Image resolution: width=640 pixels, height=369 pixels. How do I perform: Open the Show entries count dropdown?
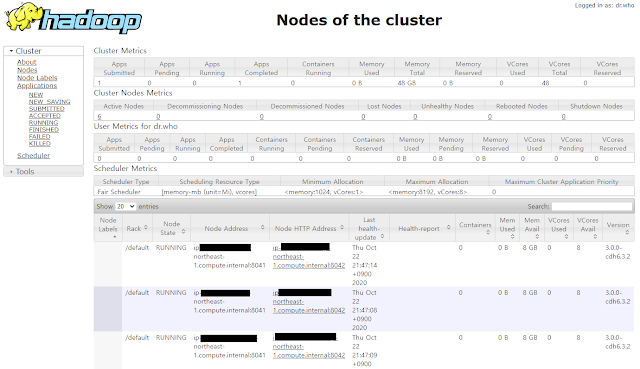click(x=125, y=207)
